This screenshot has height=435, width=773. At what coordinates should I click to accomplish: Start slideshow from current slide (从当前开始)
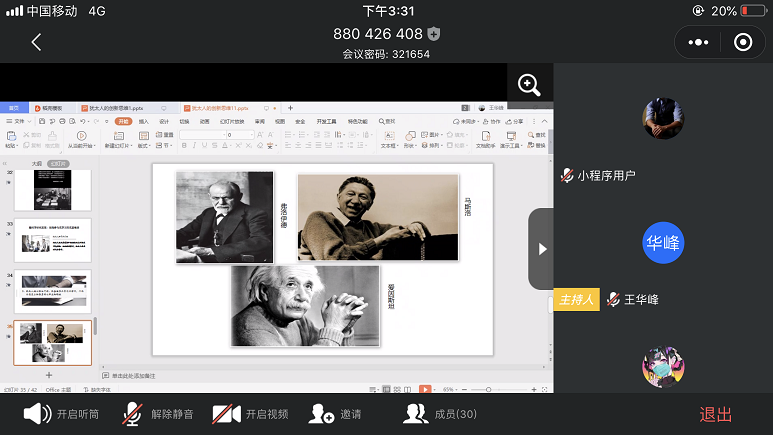pos(81,139)
